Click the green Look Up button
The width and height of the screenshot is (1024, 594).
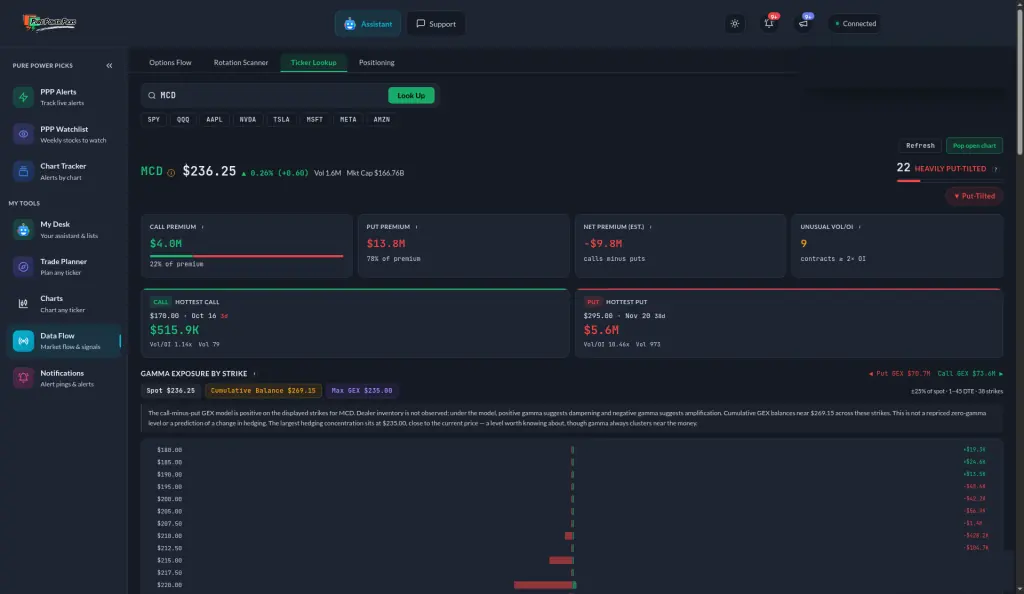[411, 95]
